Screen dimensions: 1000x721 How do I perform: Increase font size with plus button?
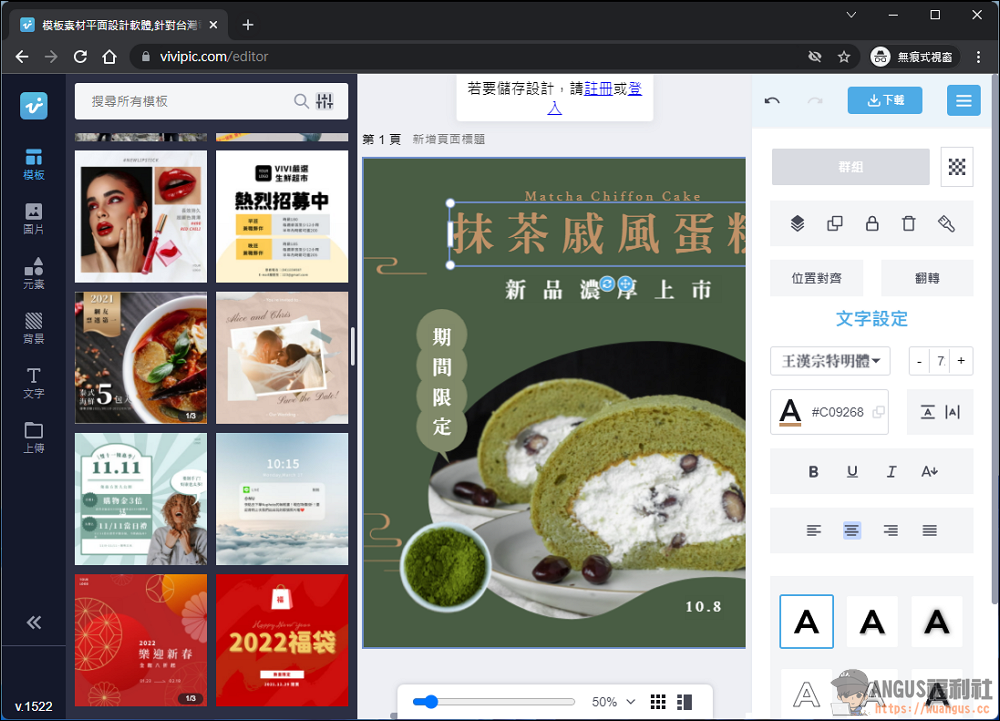click(961, 361)
